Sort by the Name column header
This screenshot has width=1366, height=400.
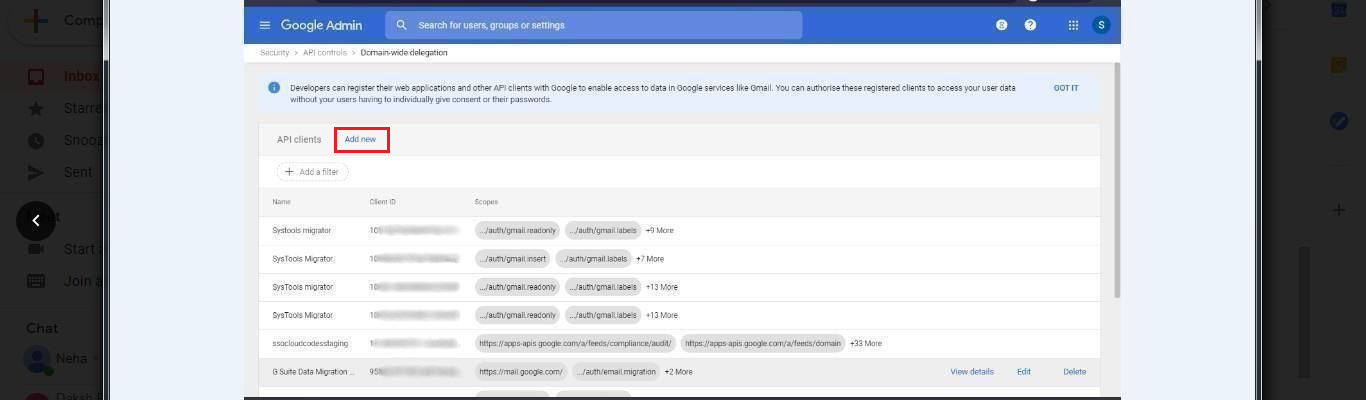point(281,202)
